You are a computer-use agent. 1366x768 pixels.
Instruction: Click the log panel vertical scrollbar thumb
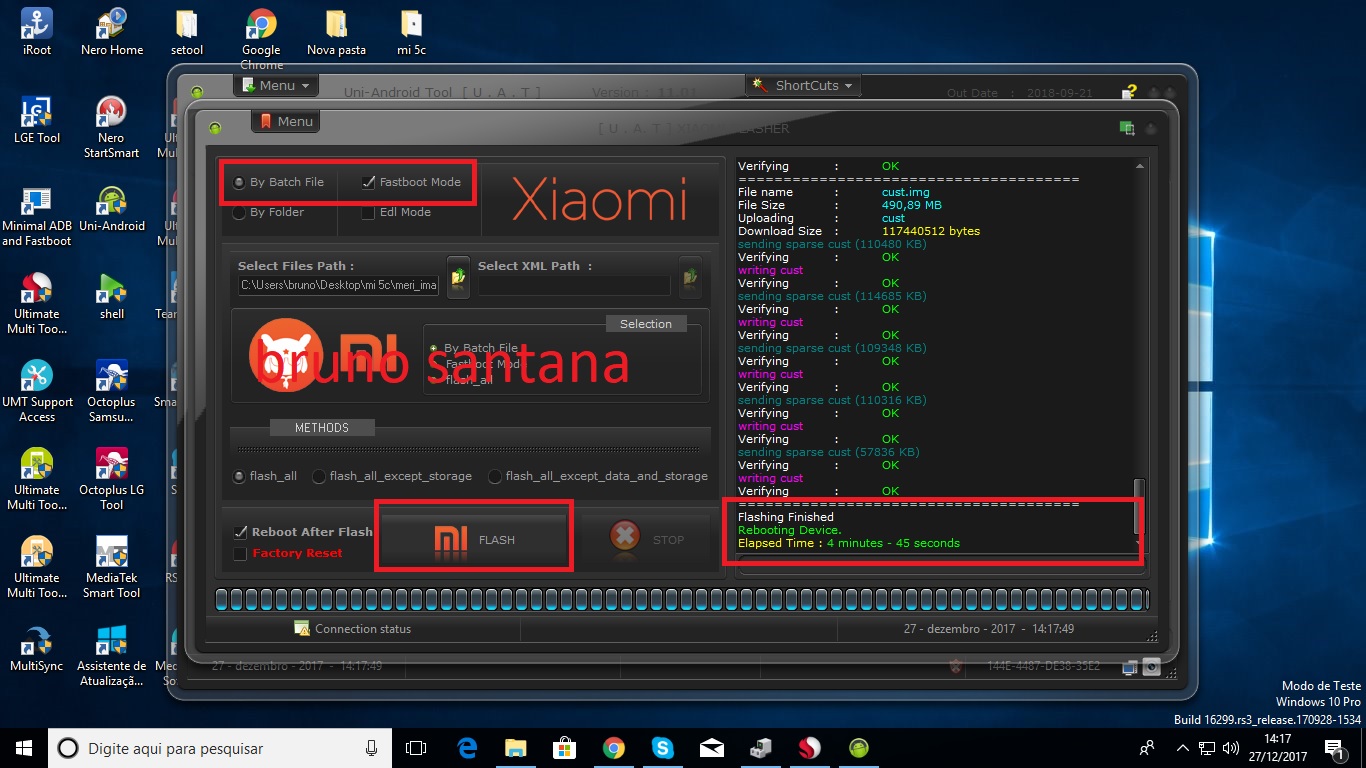click(x=1139, y=506)
